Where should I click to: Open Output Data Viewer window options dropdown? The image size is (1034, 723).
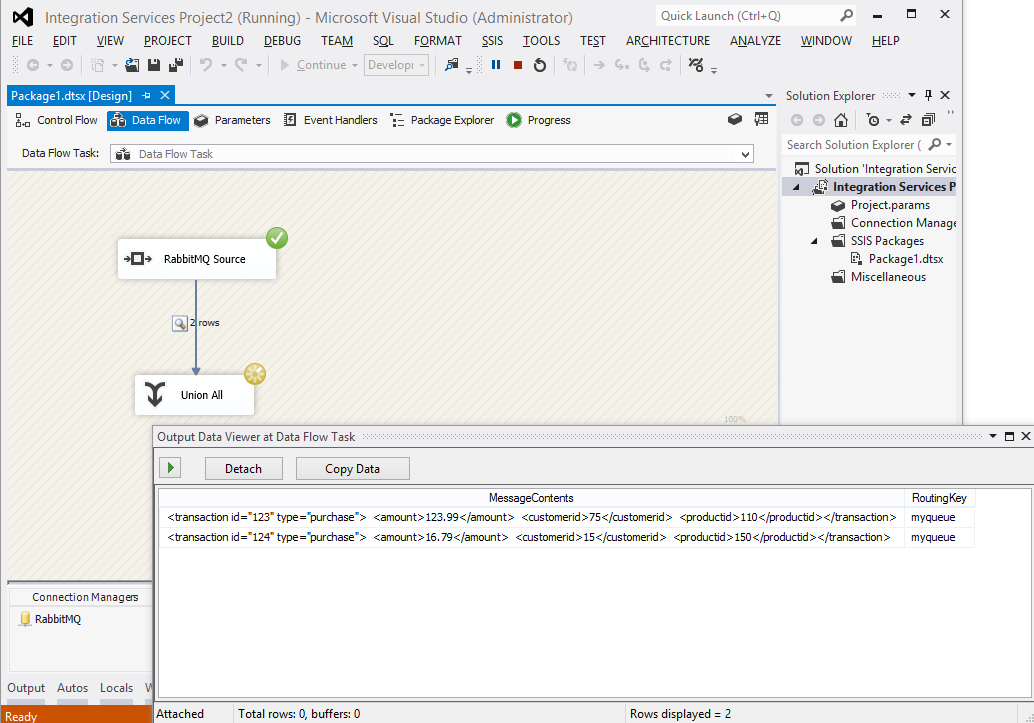coord(992,436)
